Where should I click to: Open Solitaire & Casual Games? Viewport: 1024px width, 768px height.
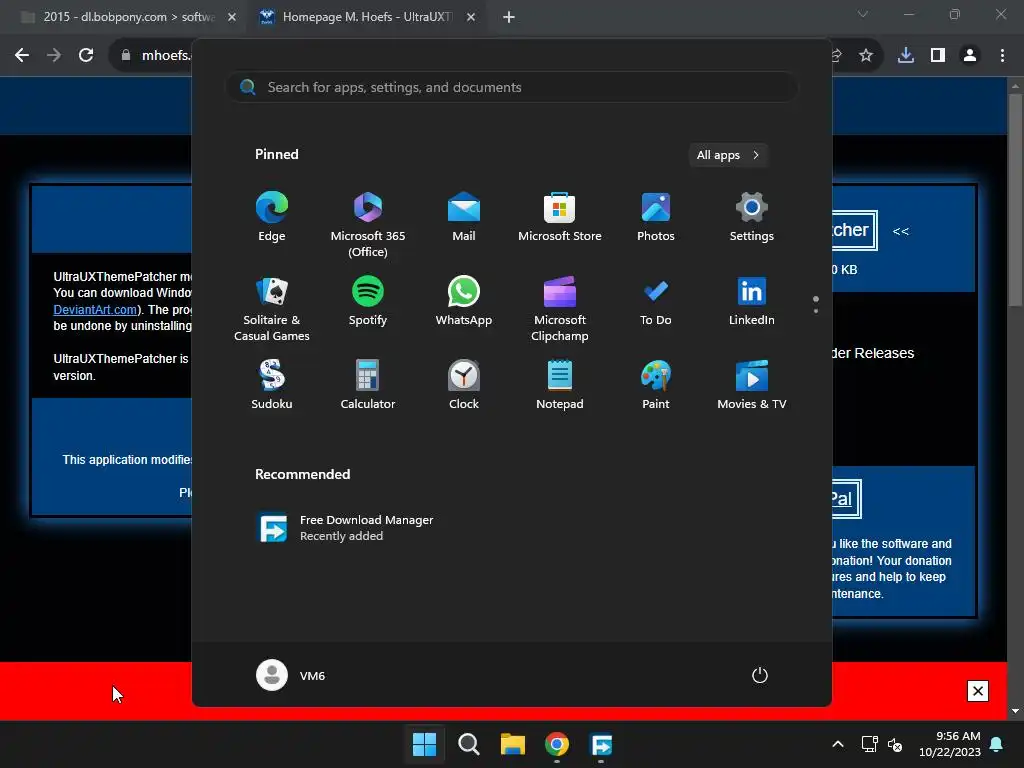272,309
